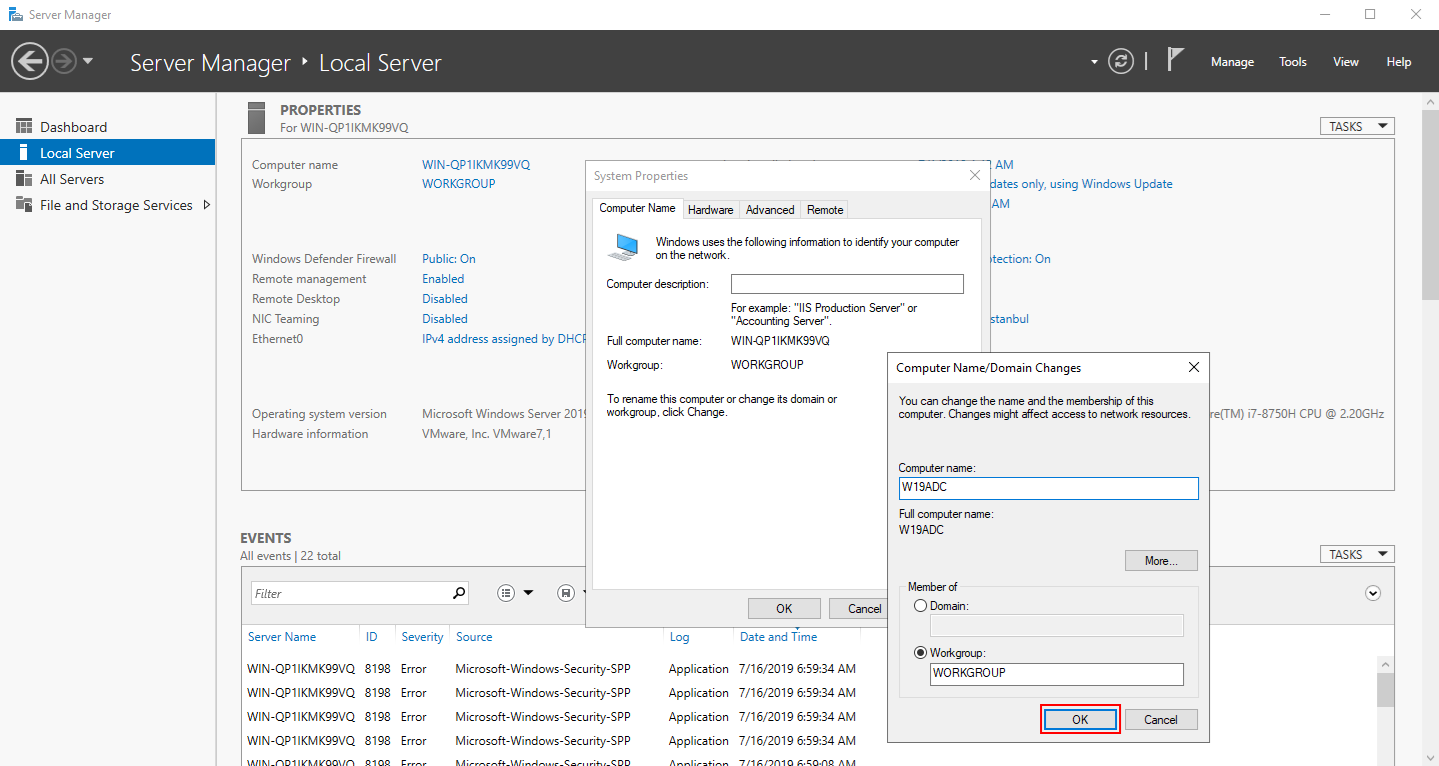This screenshot has width=1439, height=766.
Task: Click the Computer description field
Action: (847, 284)
